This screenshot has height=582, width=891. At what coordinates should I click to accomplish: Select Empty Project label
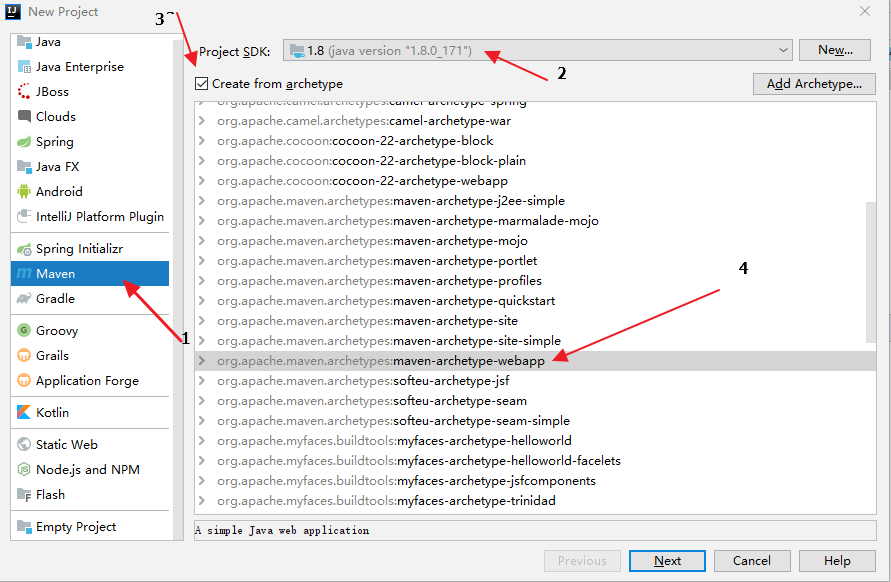76,526
